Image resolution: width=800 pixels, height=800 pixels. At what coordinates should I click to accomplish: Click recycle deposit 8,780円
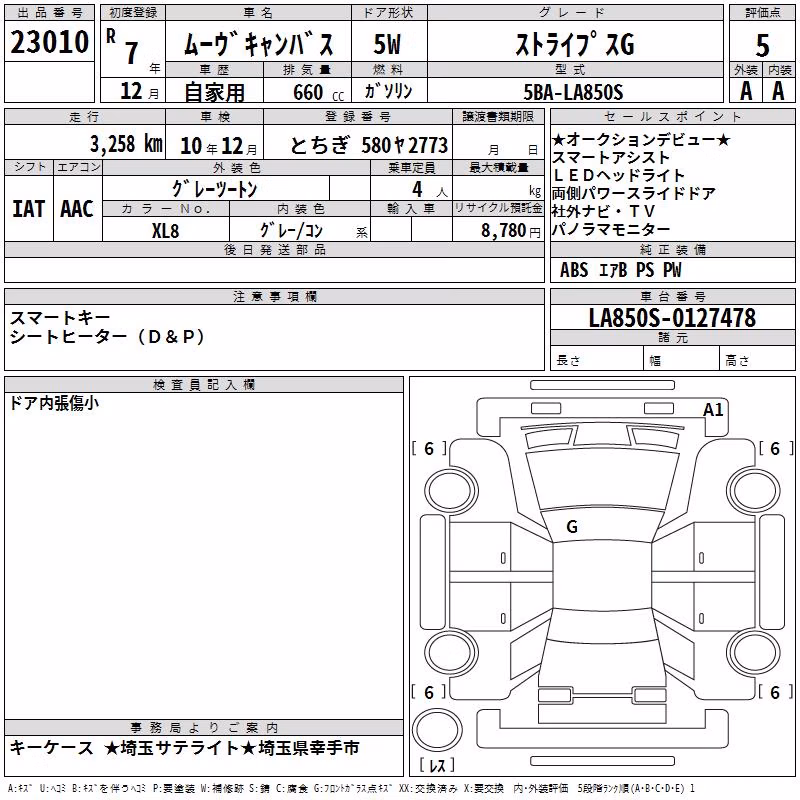(x=511, y=231)
